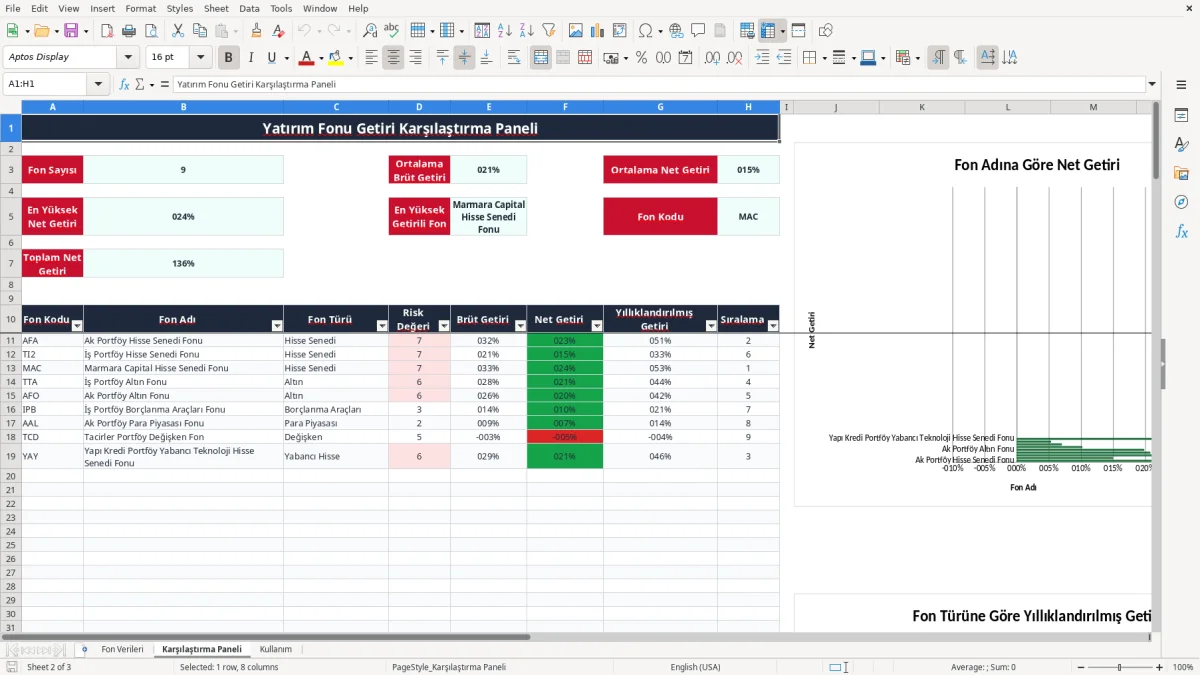
Task: Insert a pivot table via toolbar
Action: (x=620, y=31)
